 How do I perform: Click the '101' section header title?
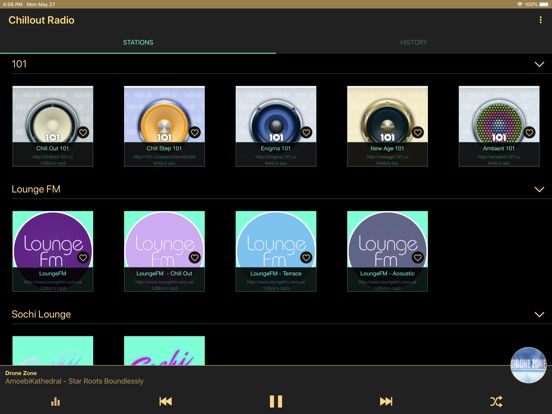(19, 64)
